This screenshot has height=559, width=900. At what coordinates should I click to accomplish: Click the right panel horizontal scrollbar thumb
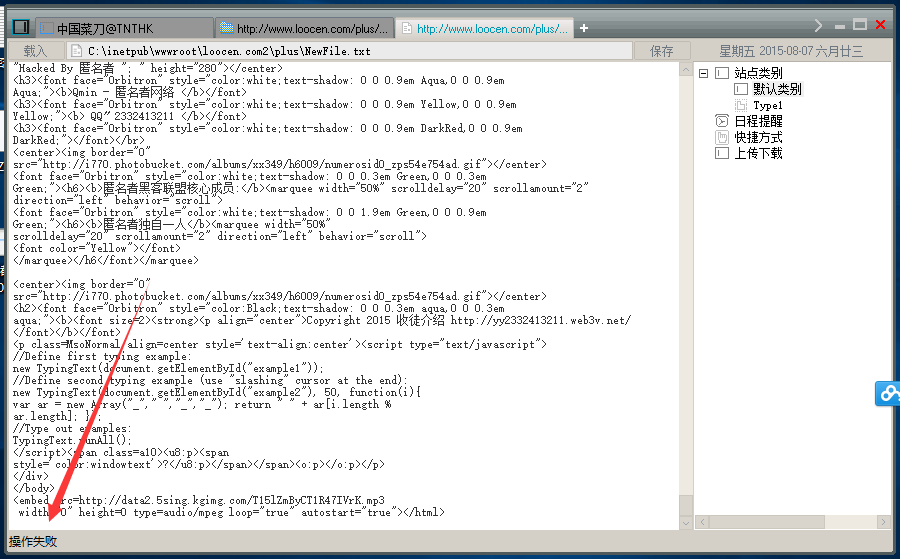point(766,522)
